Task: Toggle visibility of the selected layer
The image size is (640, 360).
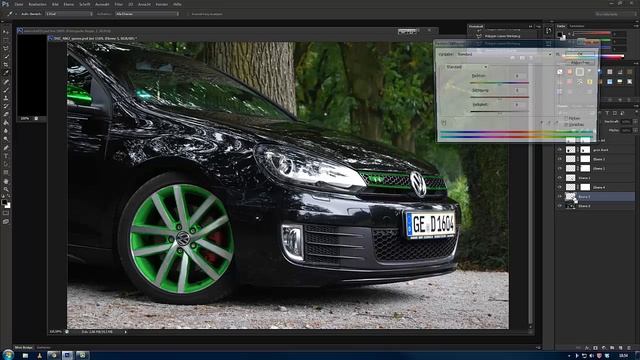Action: click(560, 196)
